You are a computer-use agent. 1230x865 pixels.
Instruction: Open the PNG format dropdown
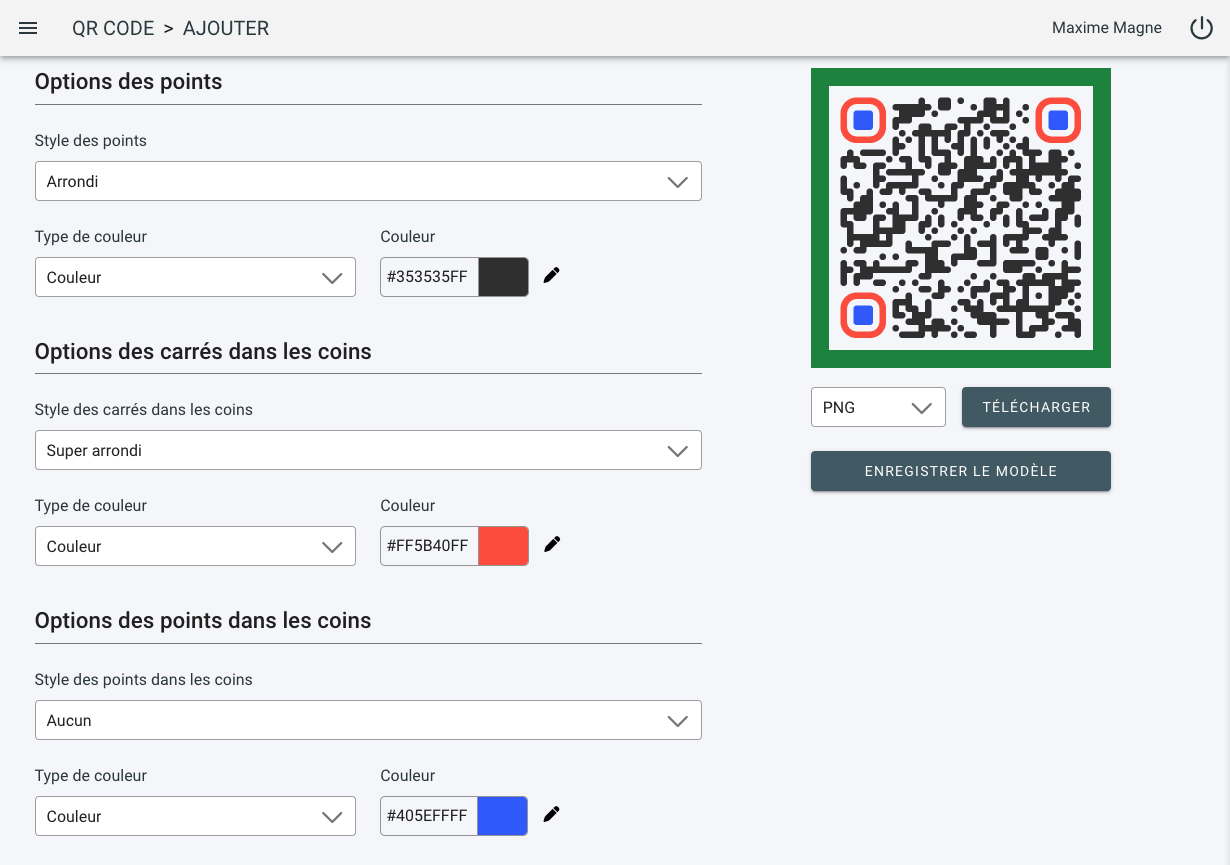point(878,407)
